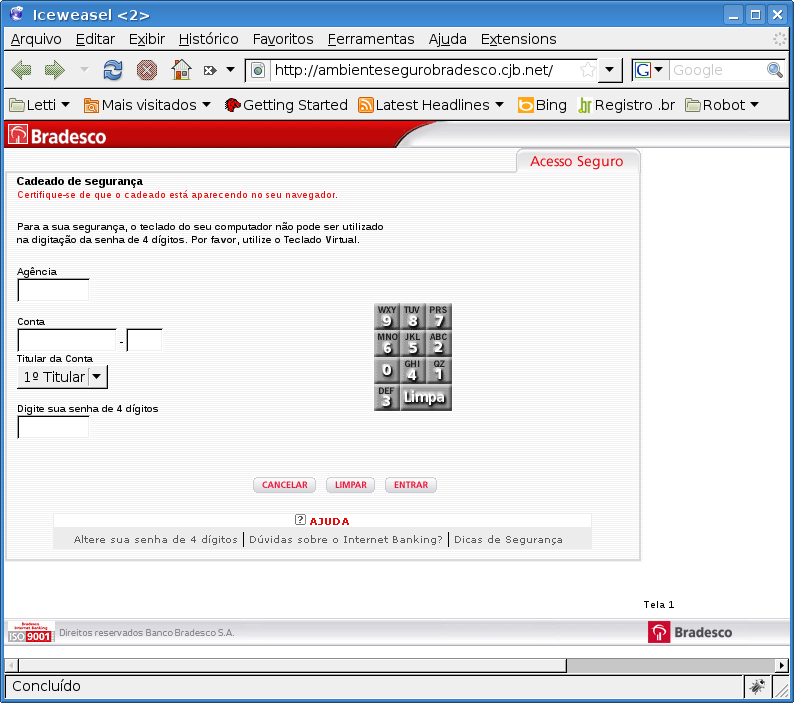Expand the Latest Headlines feed
The width and height of the screenshot is (794, 703).
(x=431, y=105)
